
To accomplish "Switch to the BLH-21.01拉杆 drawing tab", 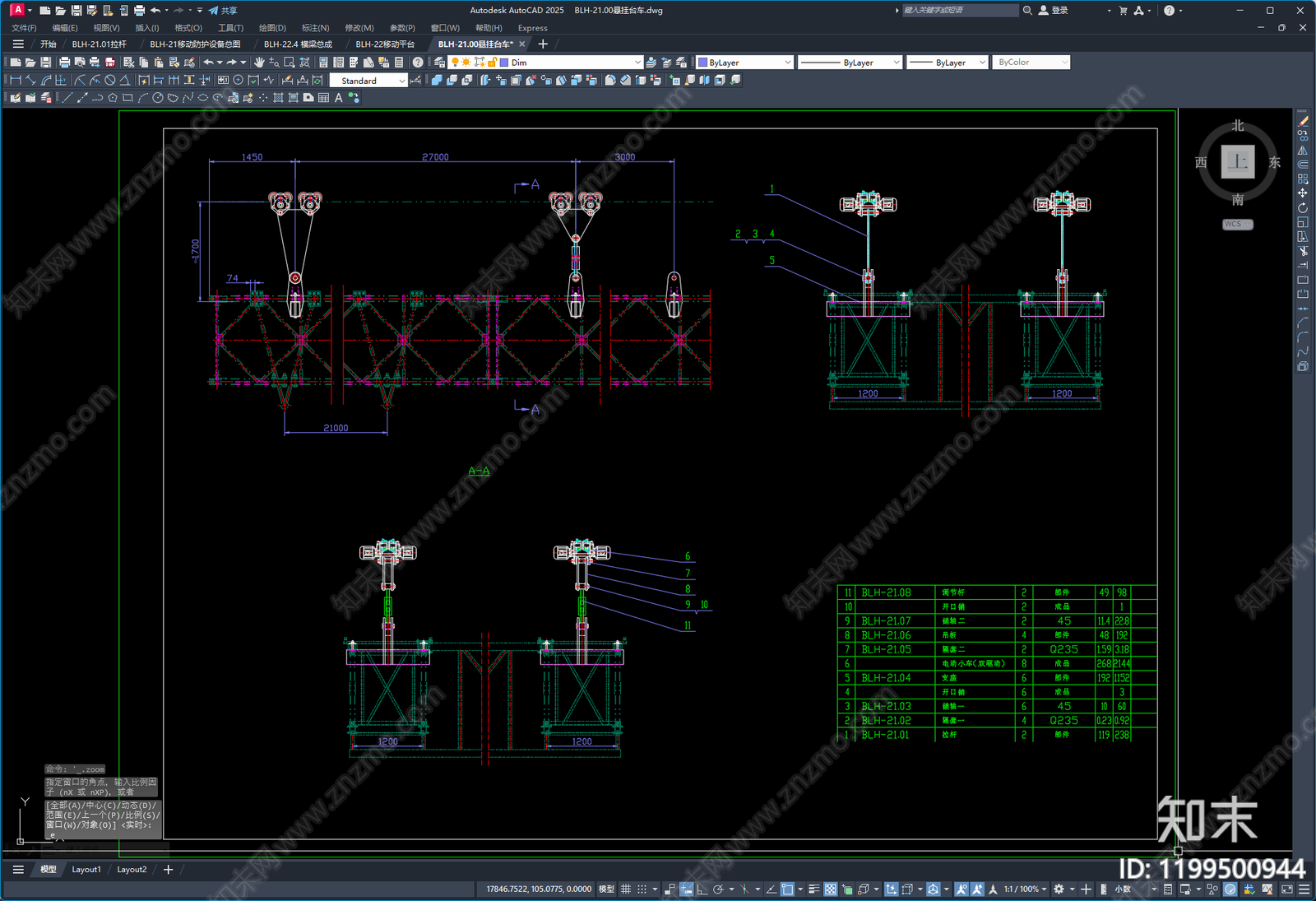I will 99,44.
